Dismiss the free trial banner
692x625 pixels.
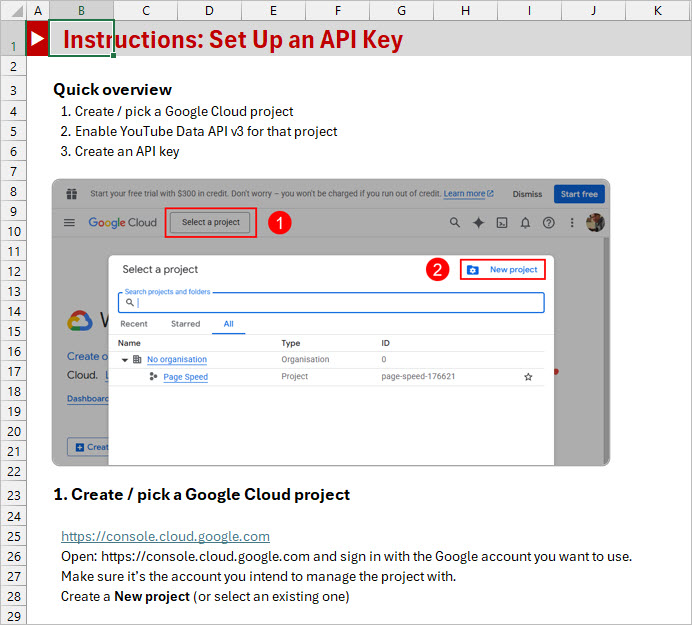coord(527,194)
